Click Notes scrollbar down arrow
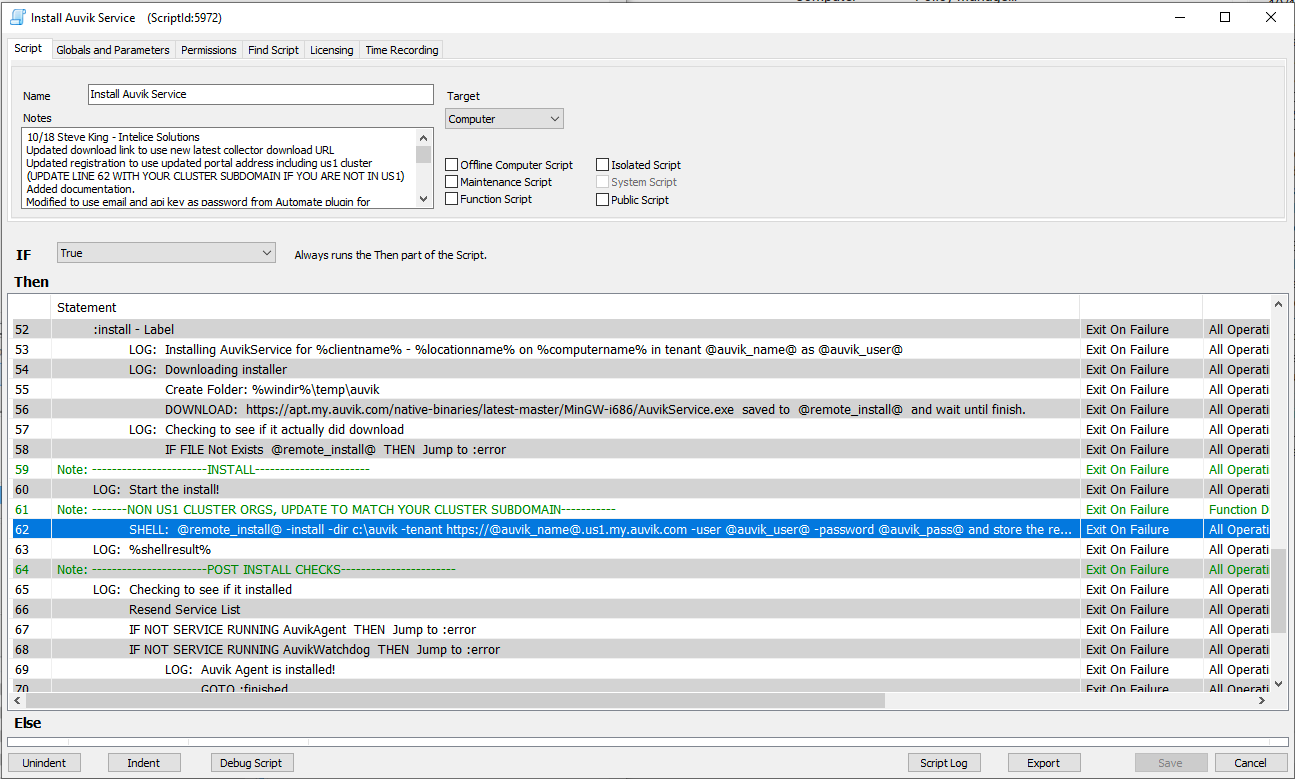Image resolution: width=1295 pixels, height=779 pixels. (424, 199)
